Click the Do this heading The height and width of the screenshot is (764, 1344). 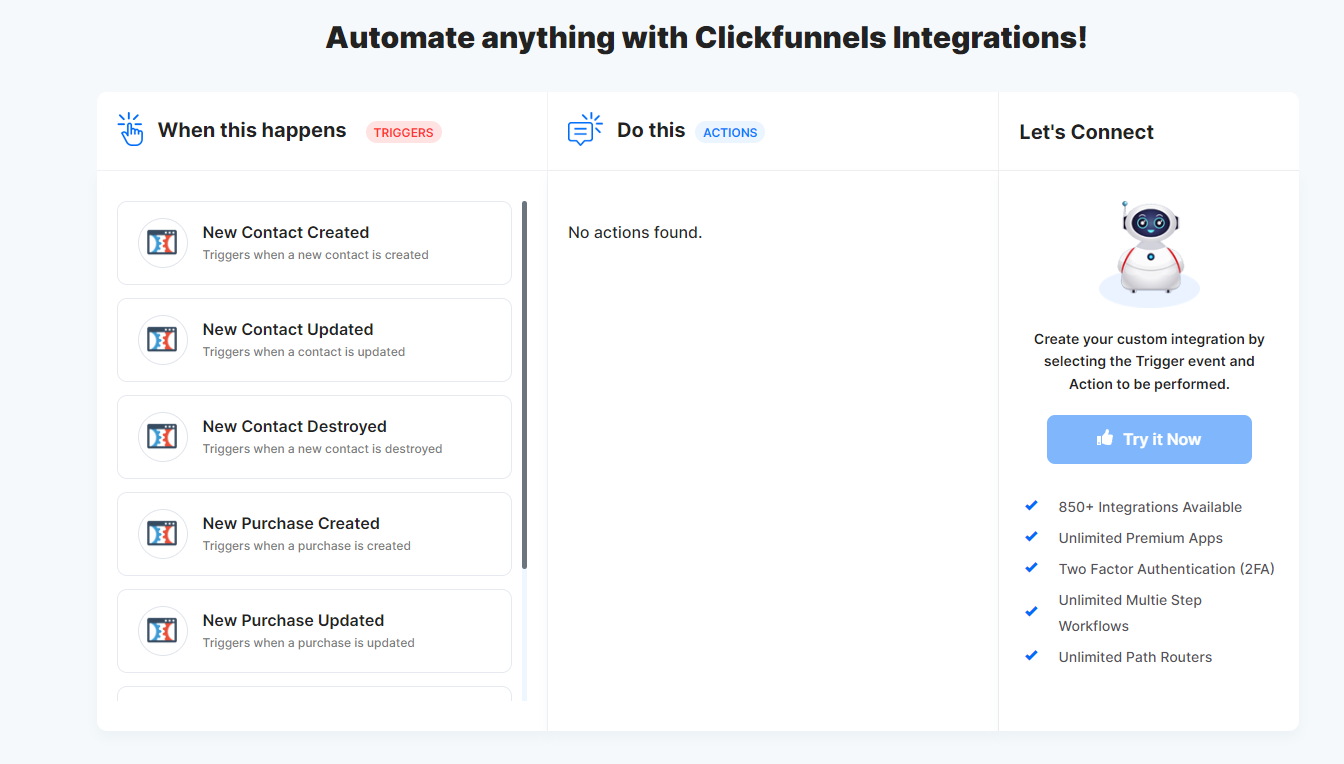coord(651,130)
